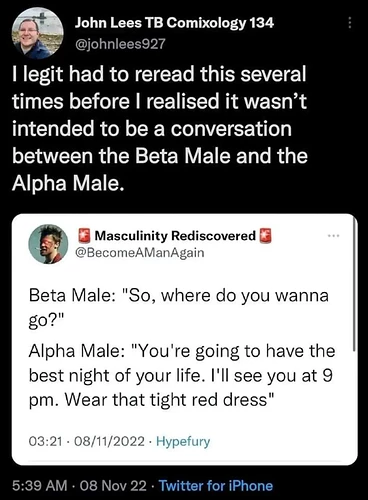Visit the @johnlees927 handle

point(120,44)
